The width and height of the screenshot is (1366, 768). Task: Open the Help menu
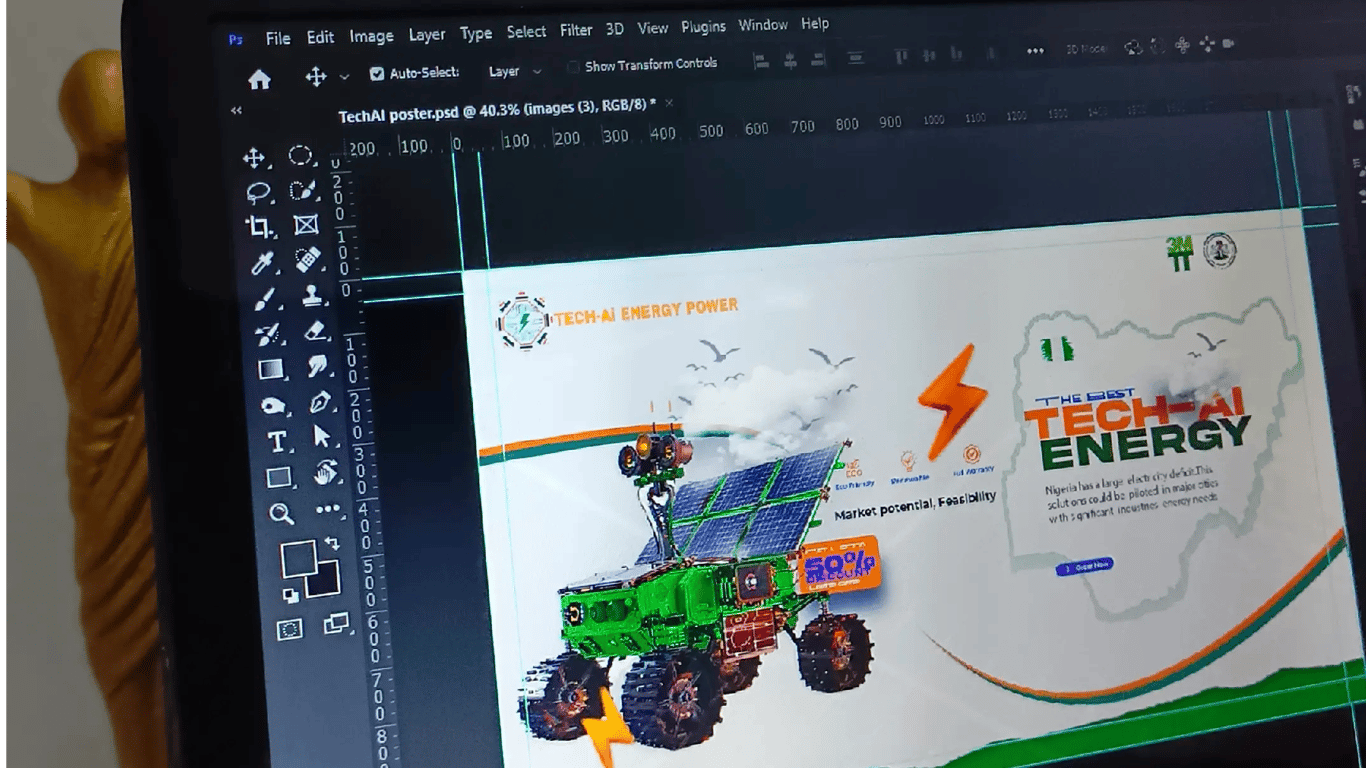(815, 23)
